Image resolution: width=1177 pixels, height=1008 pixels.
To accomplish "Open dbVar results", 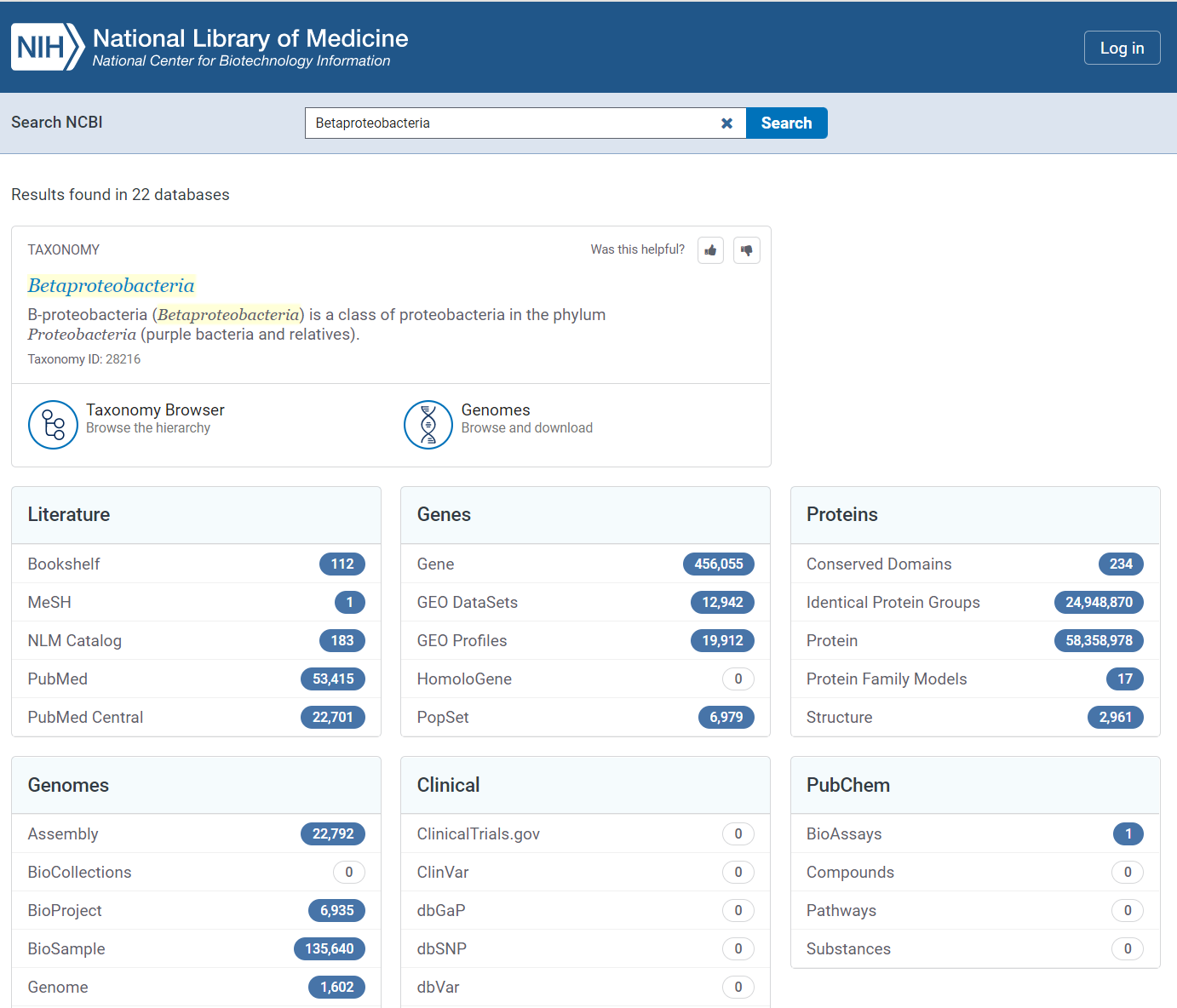I will click(x=585, y=987).
